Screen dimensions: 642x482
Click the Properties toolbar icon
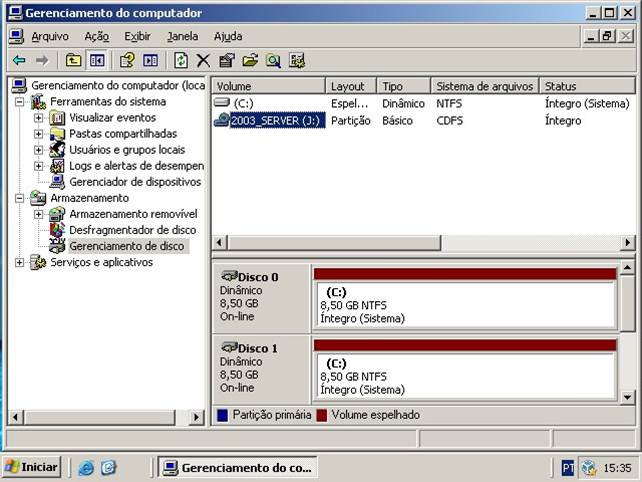(x=227, y=61)
